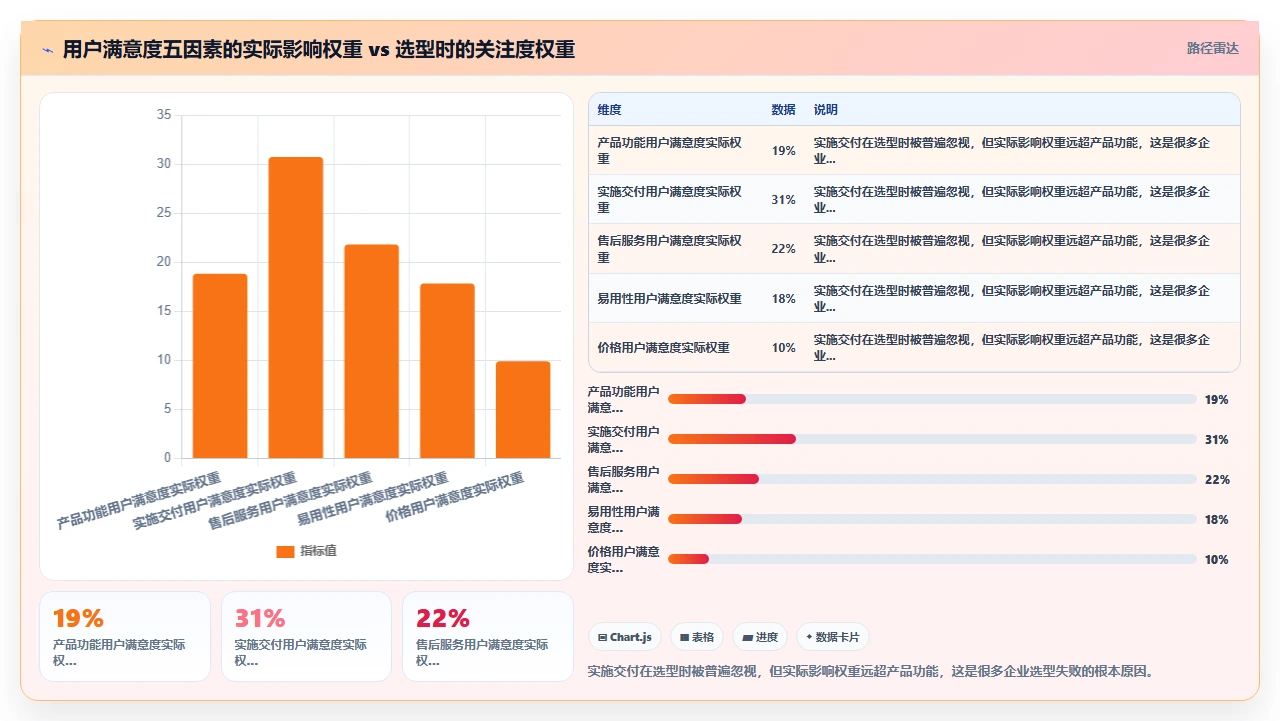Image resolution: width=1280 pixels, height=721 pixels.
Task: Toggle the 指标值 legend item
Action: [x=307, y=551]
